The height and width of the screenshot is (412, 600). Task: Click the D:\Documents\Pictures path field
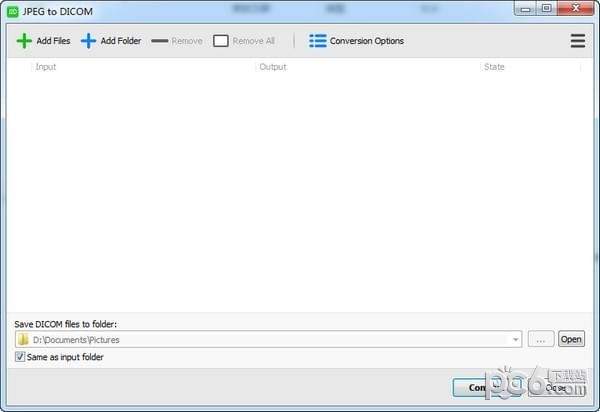(268, 339)
